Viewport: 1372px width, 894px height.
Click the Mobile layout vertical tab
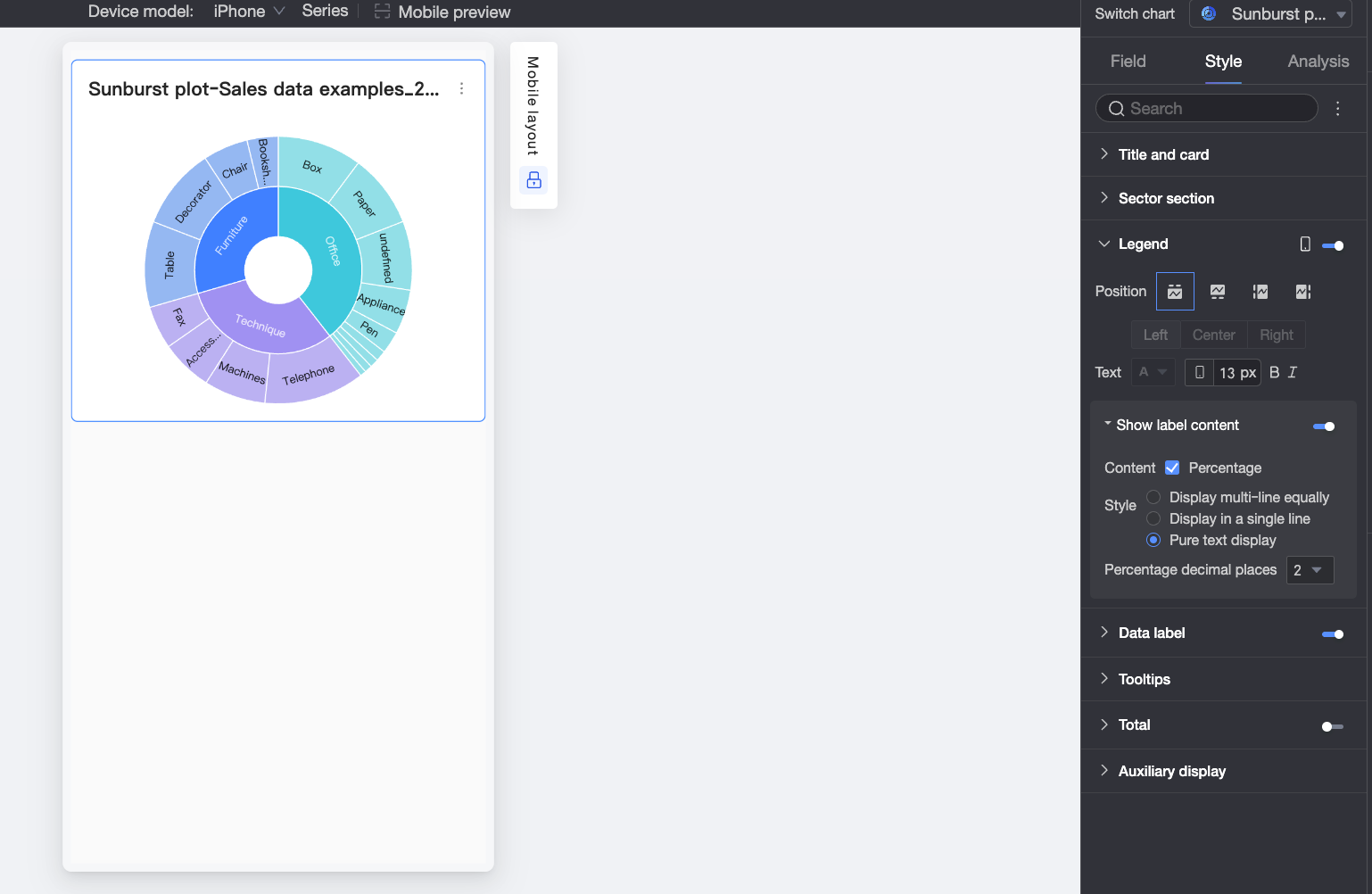click(x=533, y=105)
